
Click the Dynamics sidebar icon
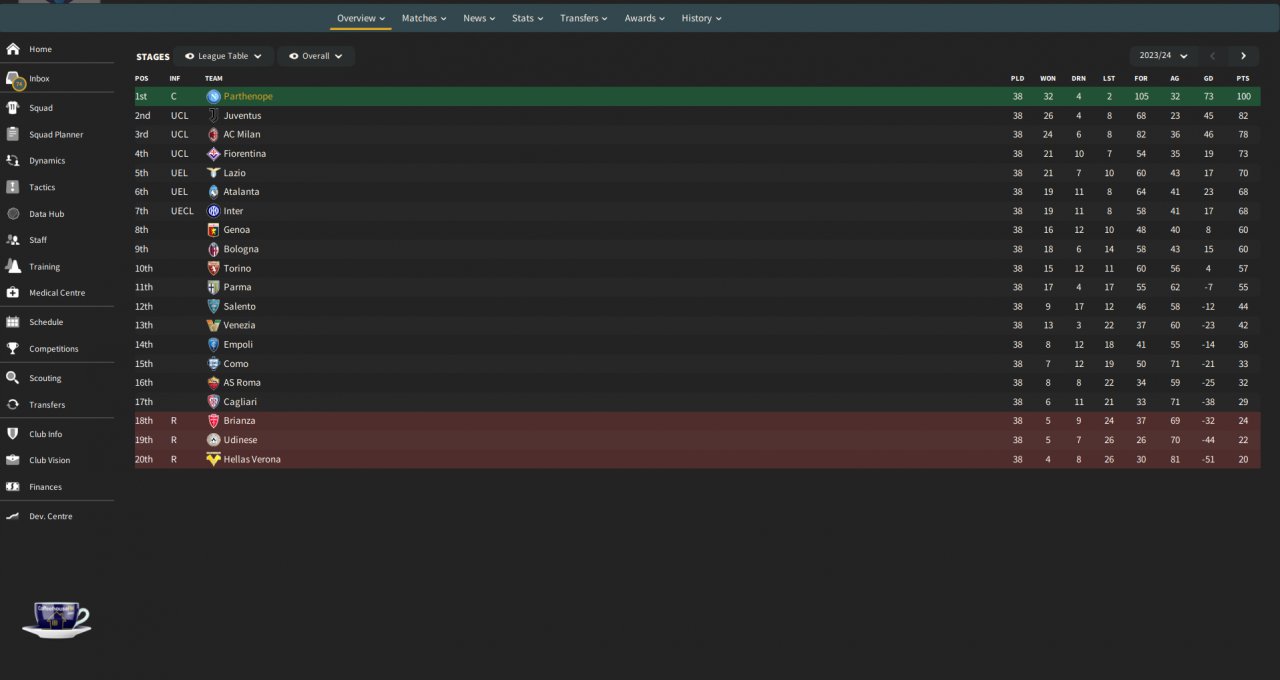[x=13, y=161]
